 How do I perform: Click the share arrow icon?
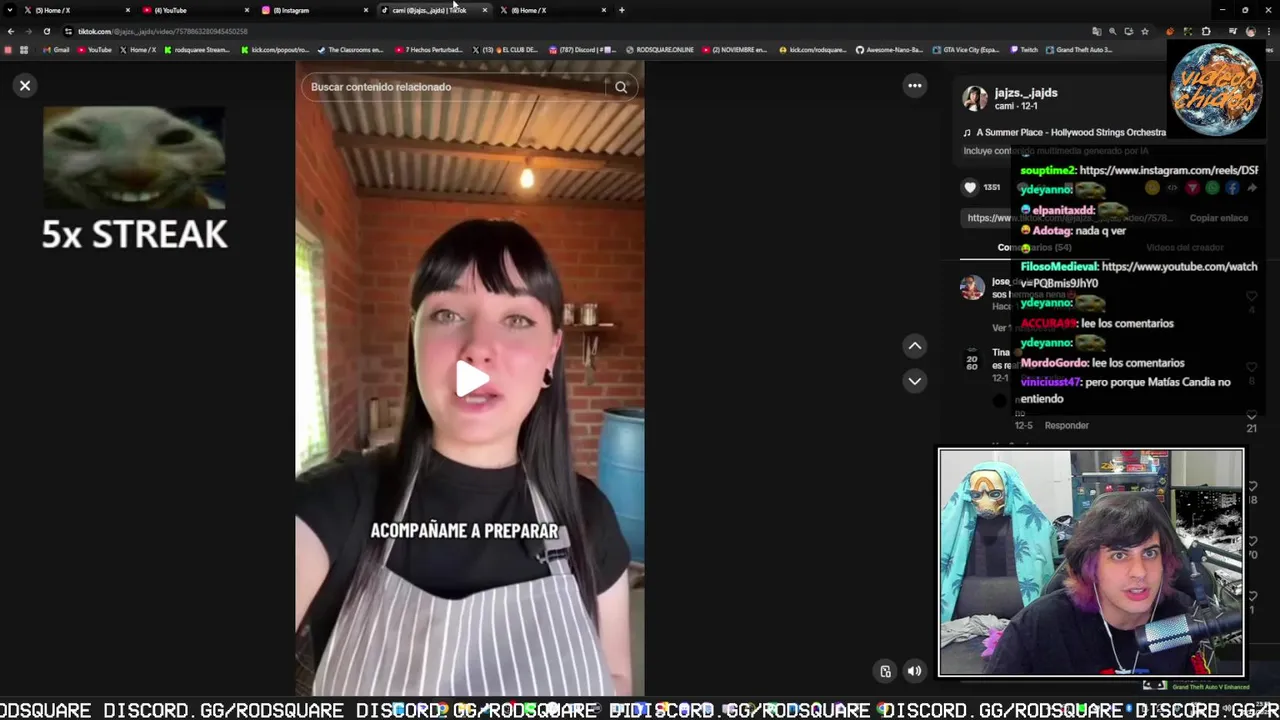[x=1251, y=188]
